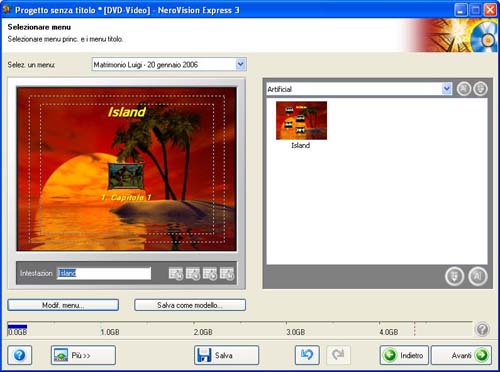The width and height of the screenshot is (500, 372).
Task: Minimize the NeroVision Express window
Action: pos(461,10)
